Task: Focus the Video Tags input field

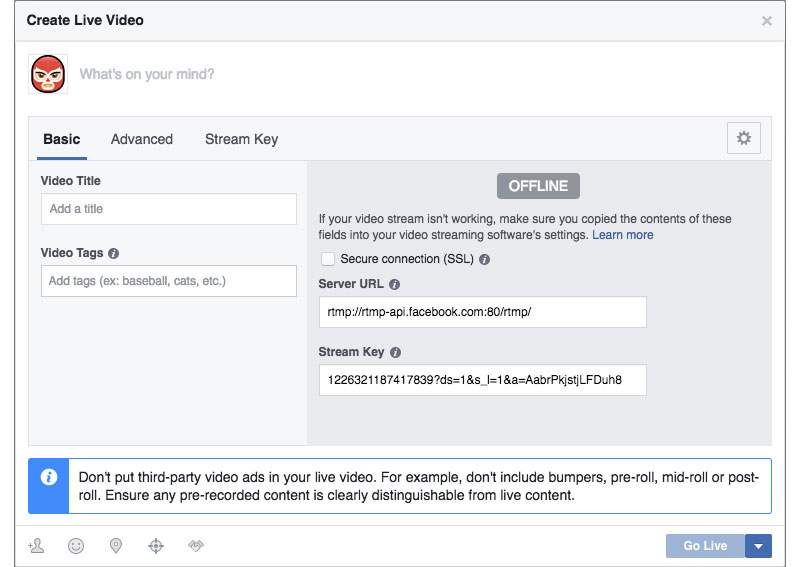Action: (169, 281)
